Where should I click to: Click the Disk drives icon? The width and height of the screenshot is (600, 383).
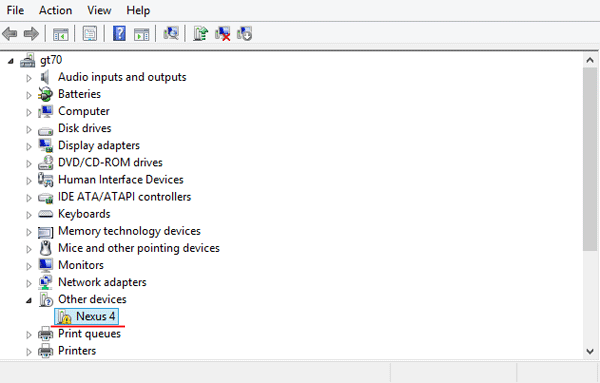coord(46,130)
